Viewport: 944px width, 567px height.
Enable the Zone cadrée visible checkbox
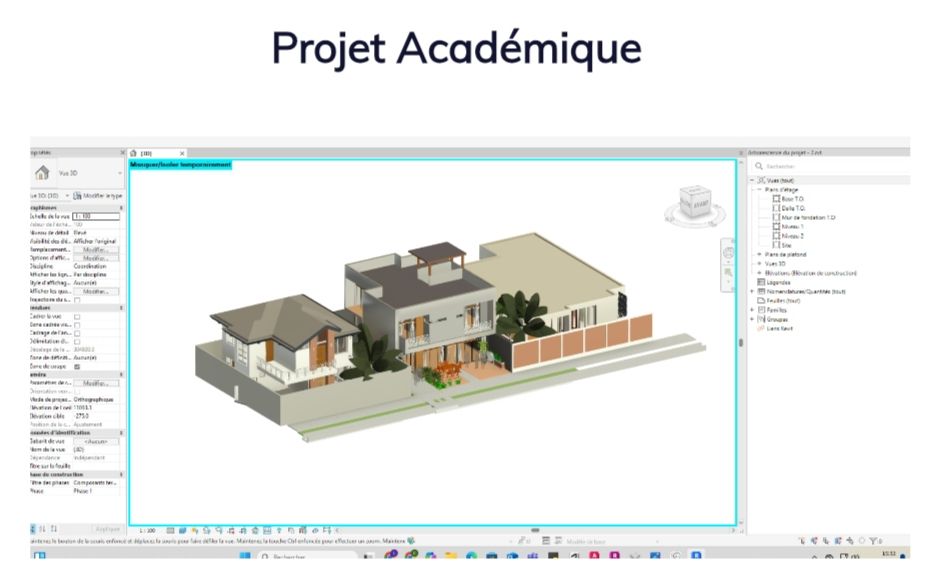[77, 325]
